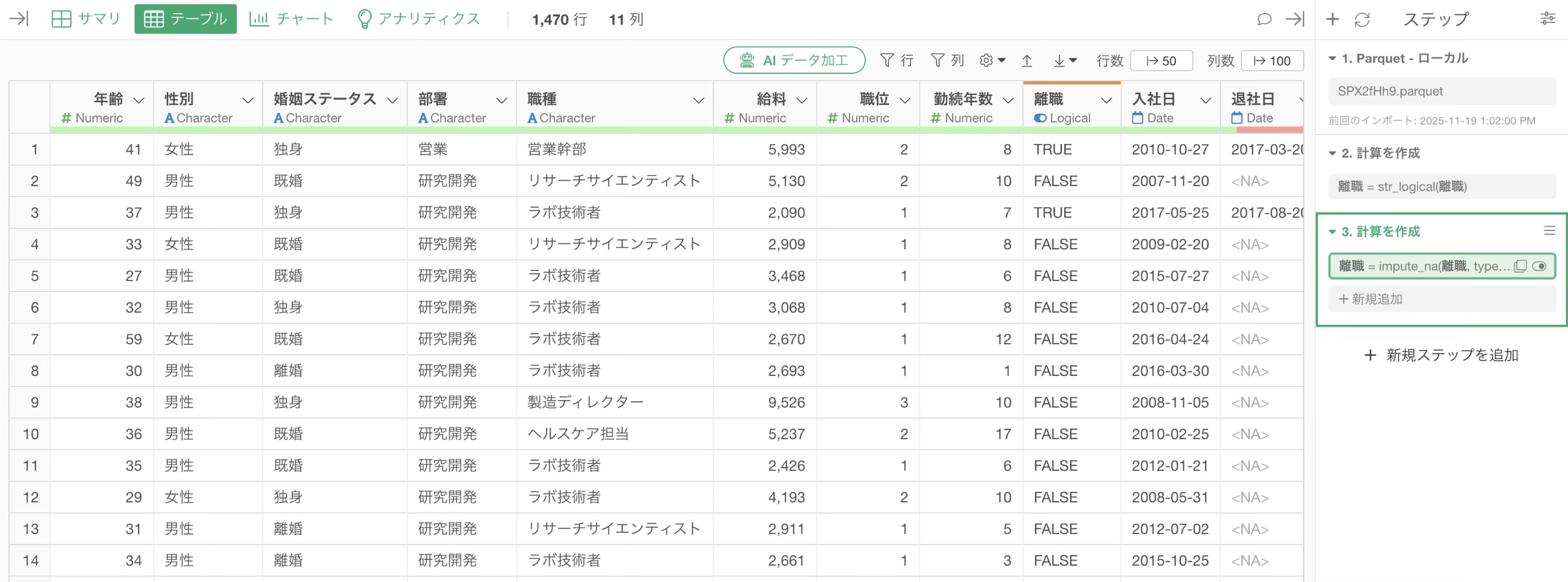Collapse the left panel arrow icon
The image size is (1568, 582).
coord(19,19)
